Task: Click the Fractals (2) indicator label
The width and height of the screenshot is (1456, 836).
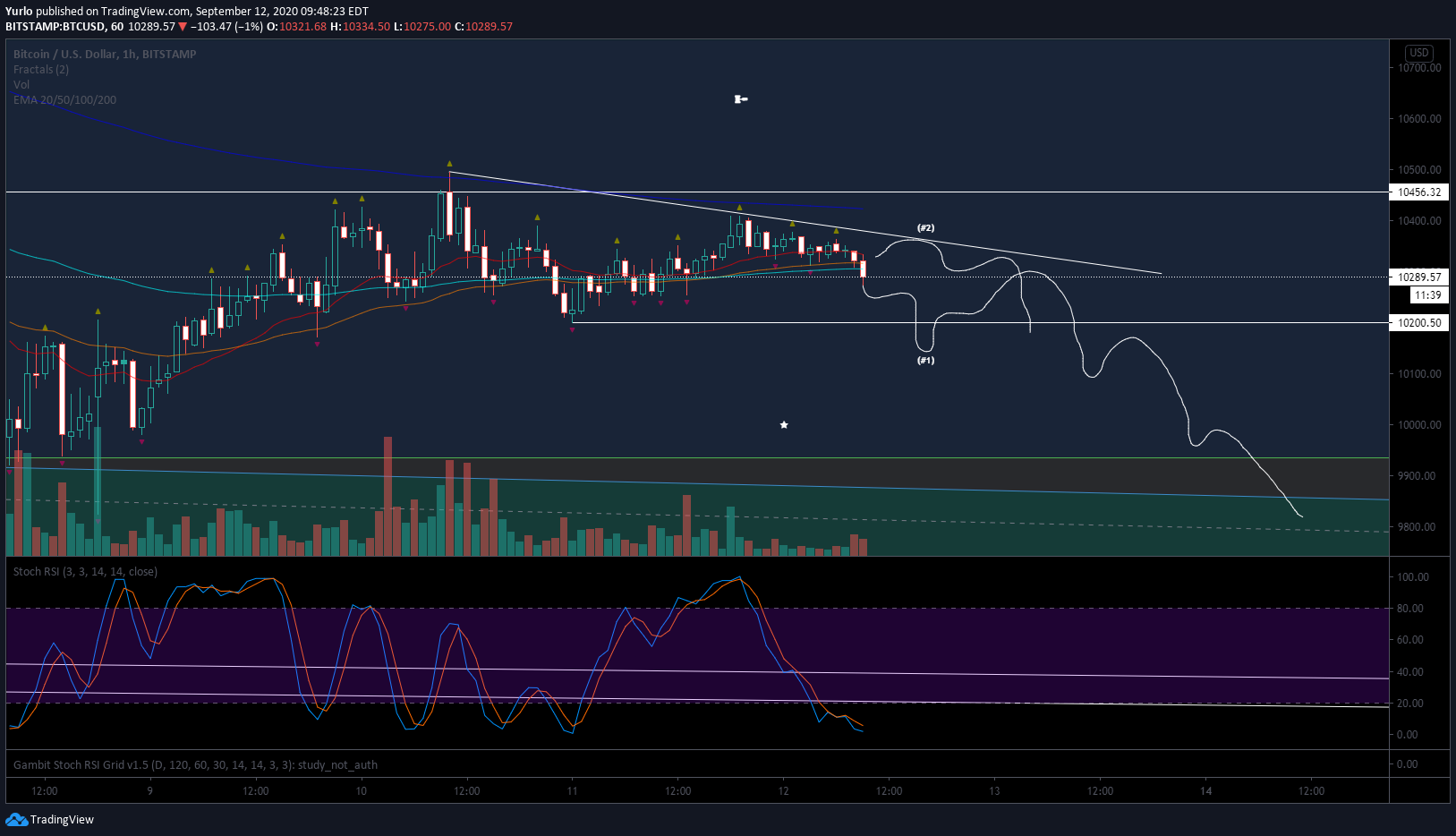Action: pos(41,70)
